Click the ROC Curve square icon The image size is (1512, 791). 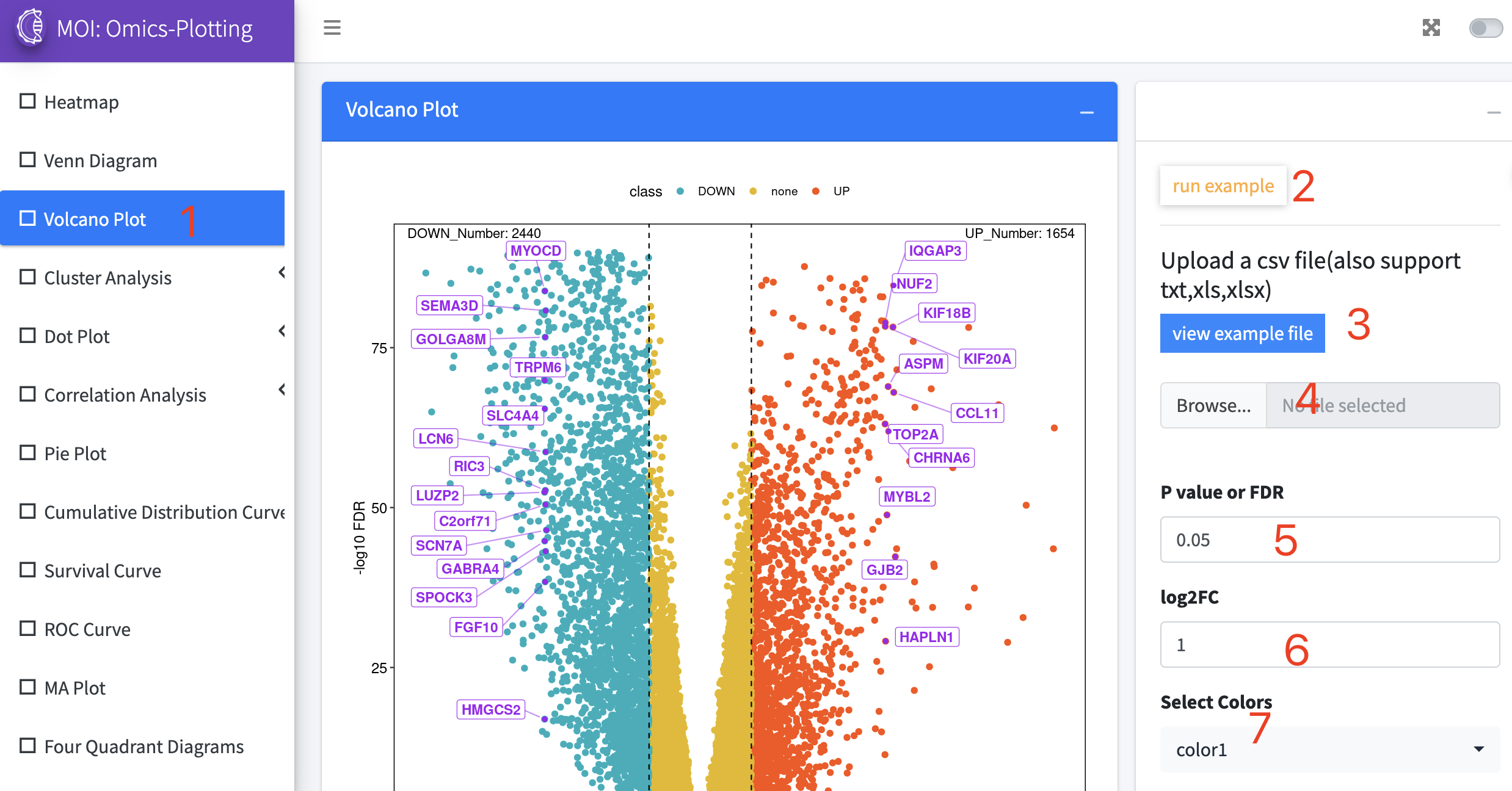[x=27, y=628]
